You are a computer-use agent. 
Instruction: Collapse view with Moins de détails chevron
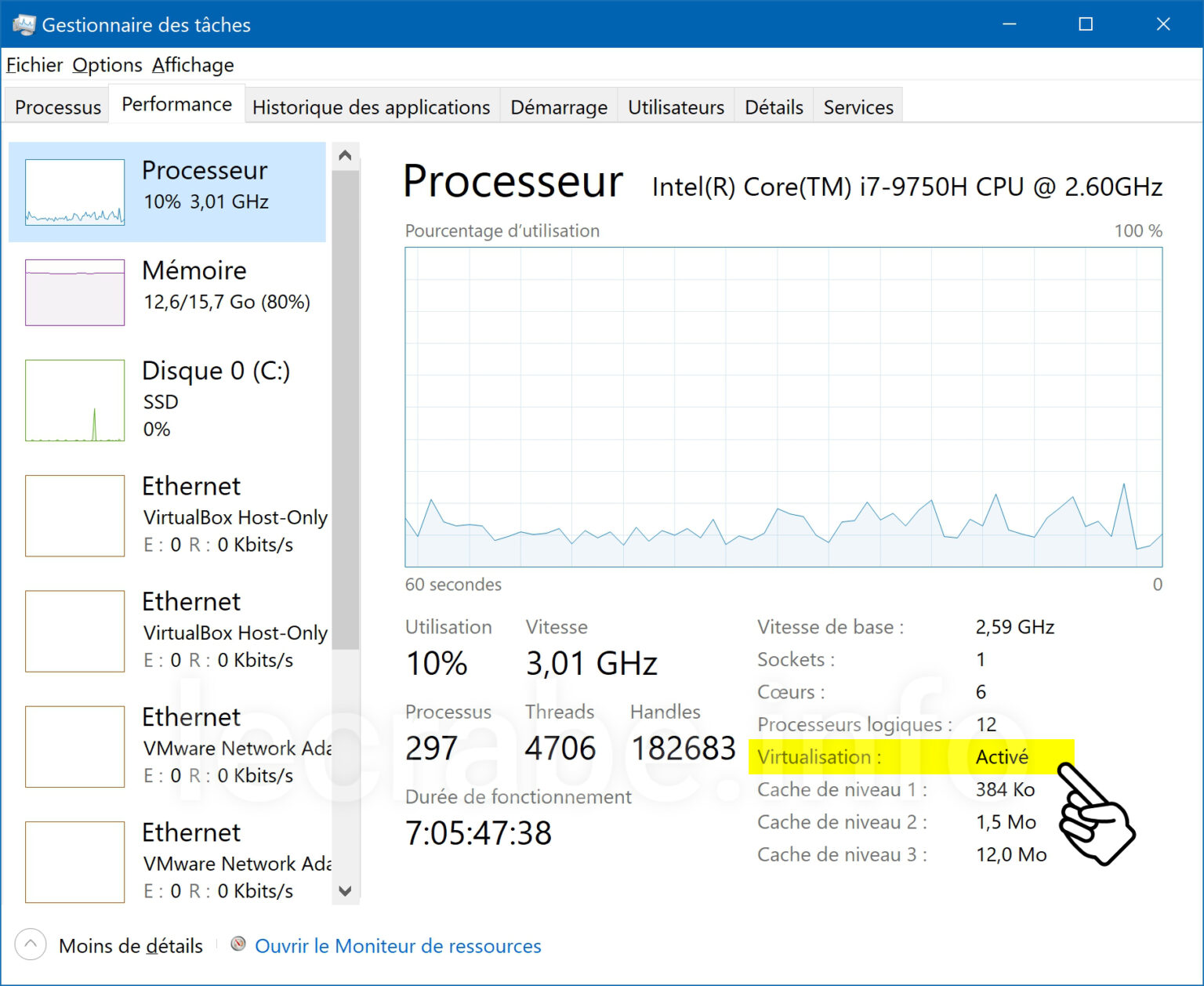[x=31, y=944]
